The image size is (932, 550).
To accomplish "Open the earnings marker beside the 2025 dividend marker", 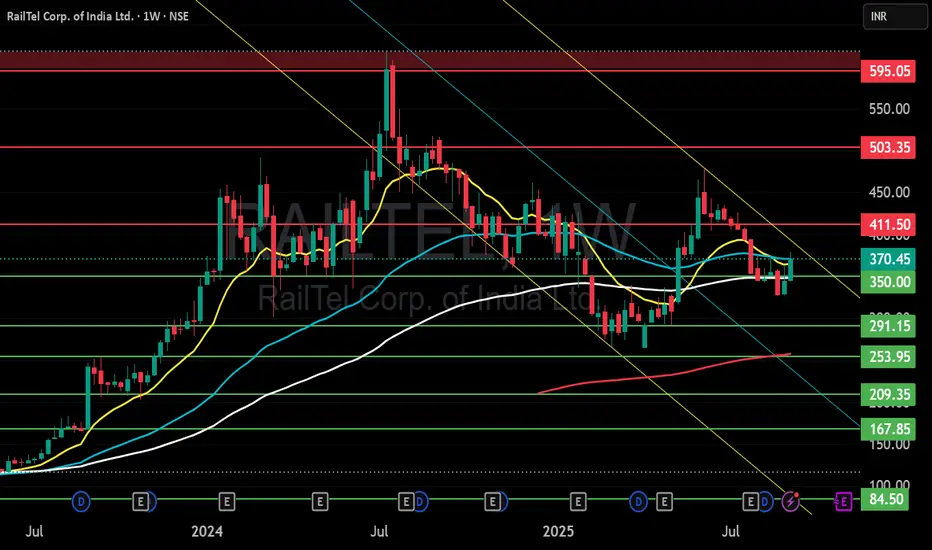I will 664,502.
